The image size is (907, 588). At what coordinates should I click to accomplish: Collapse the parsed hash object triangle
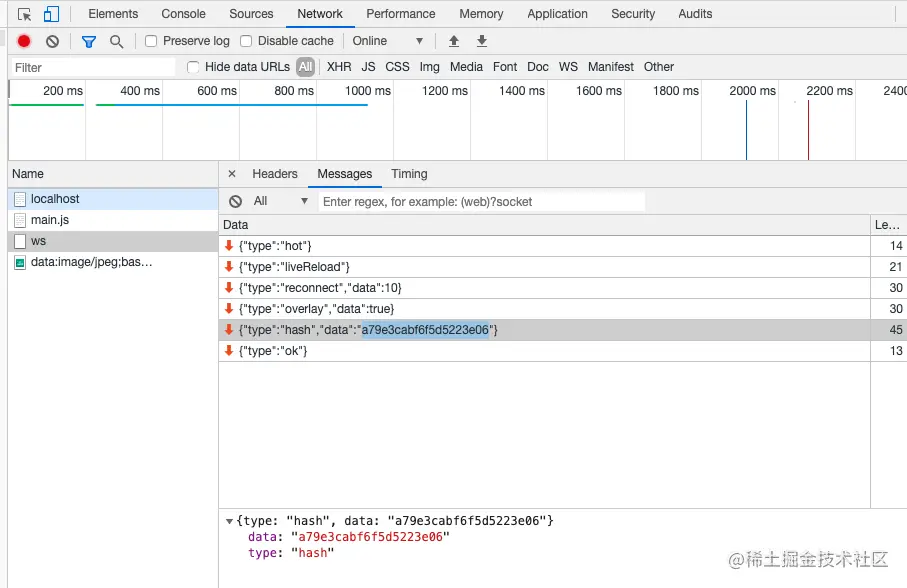point(229,521)
